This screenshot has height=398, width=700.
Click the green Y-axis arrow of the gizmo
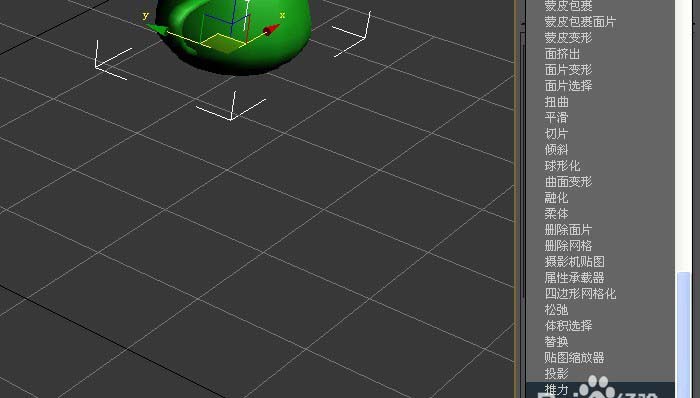pyautogui.click(x=157, y=29)
